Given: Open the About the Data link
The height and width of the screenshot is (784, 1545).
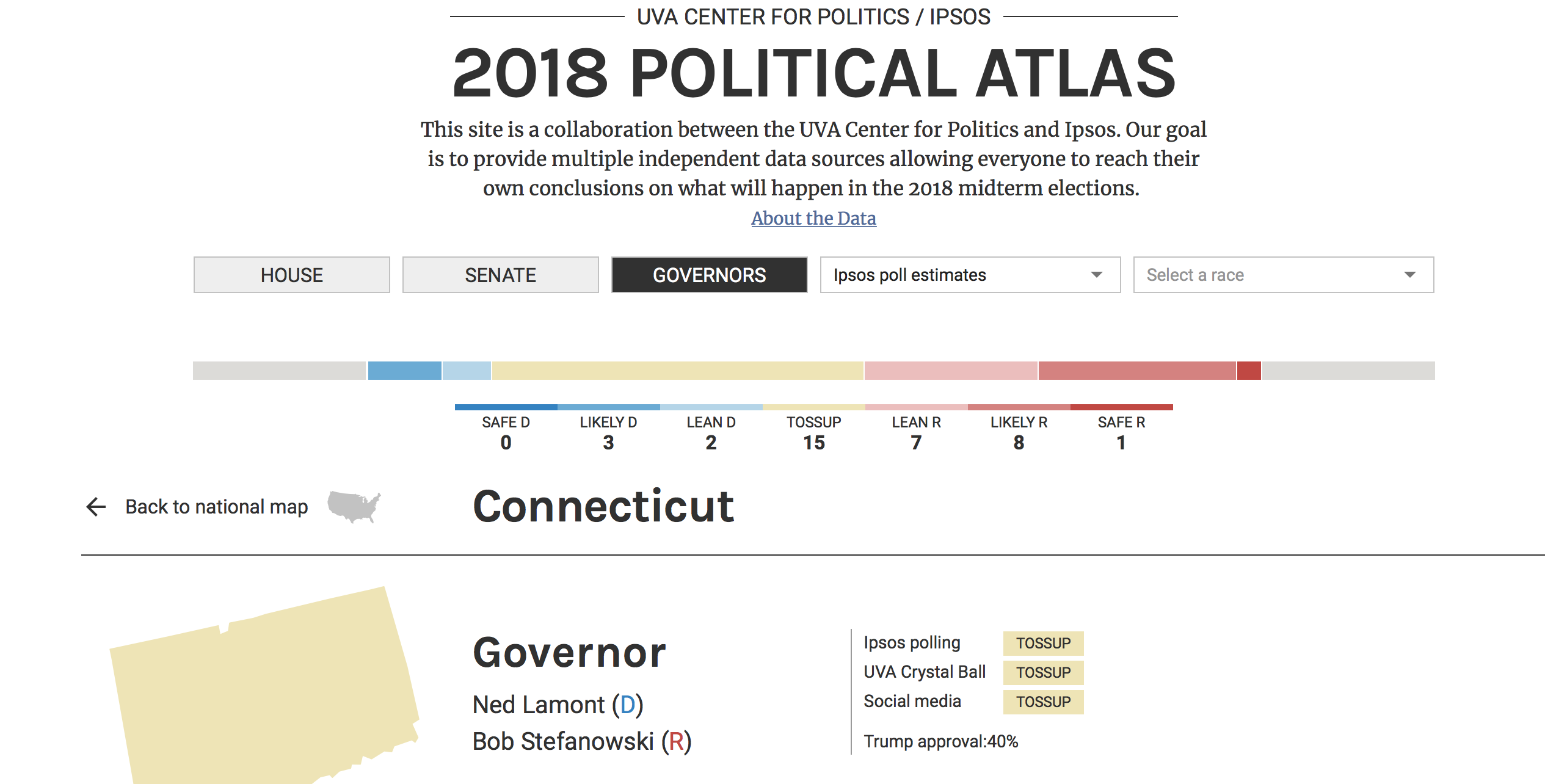Looking at the screenshot, I should (x=813, y=219).
